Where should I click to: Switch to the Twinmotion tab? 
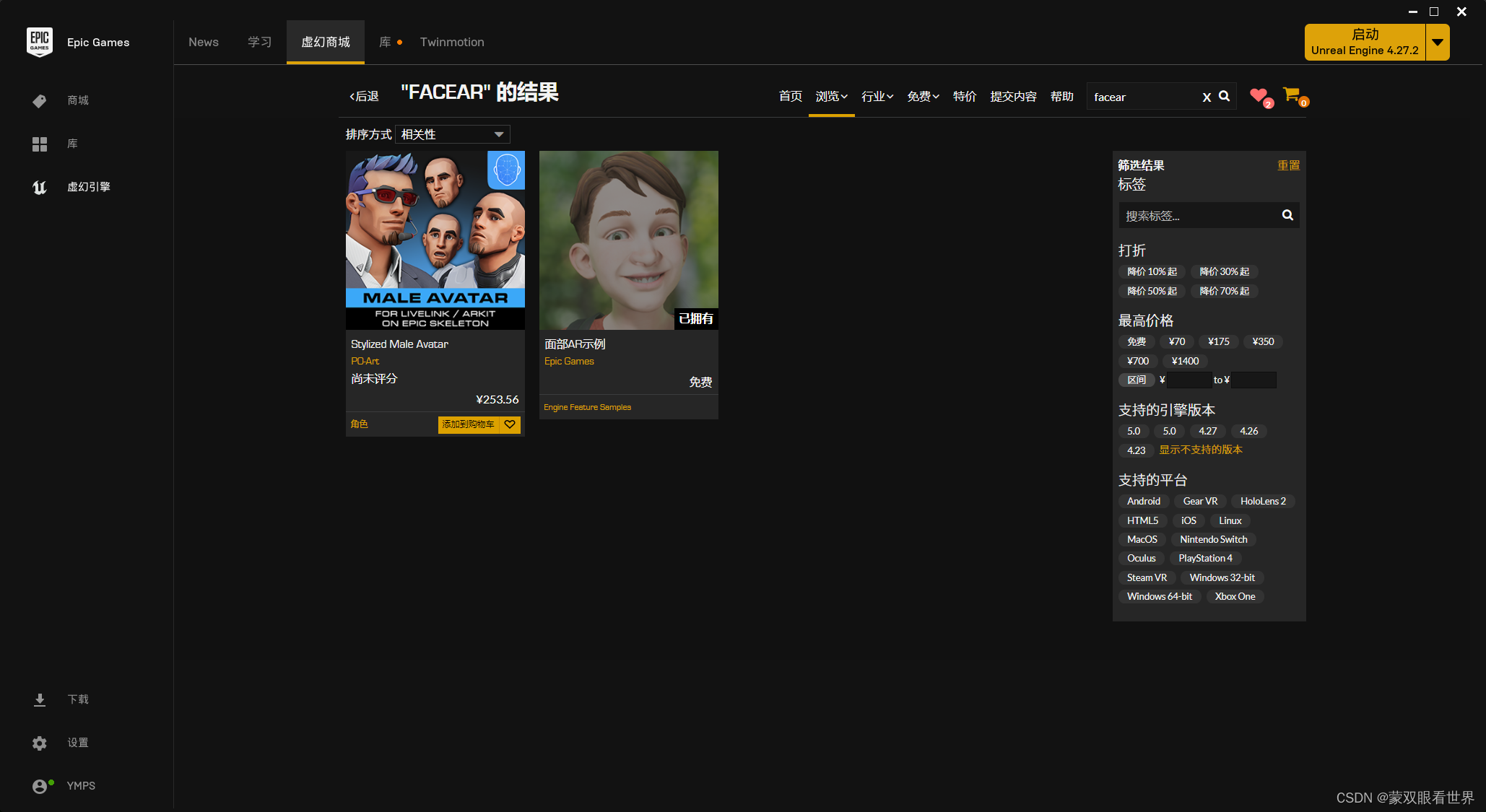tap(452, 42)
